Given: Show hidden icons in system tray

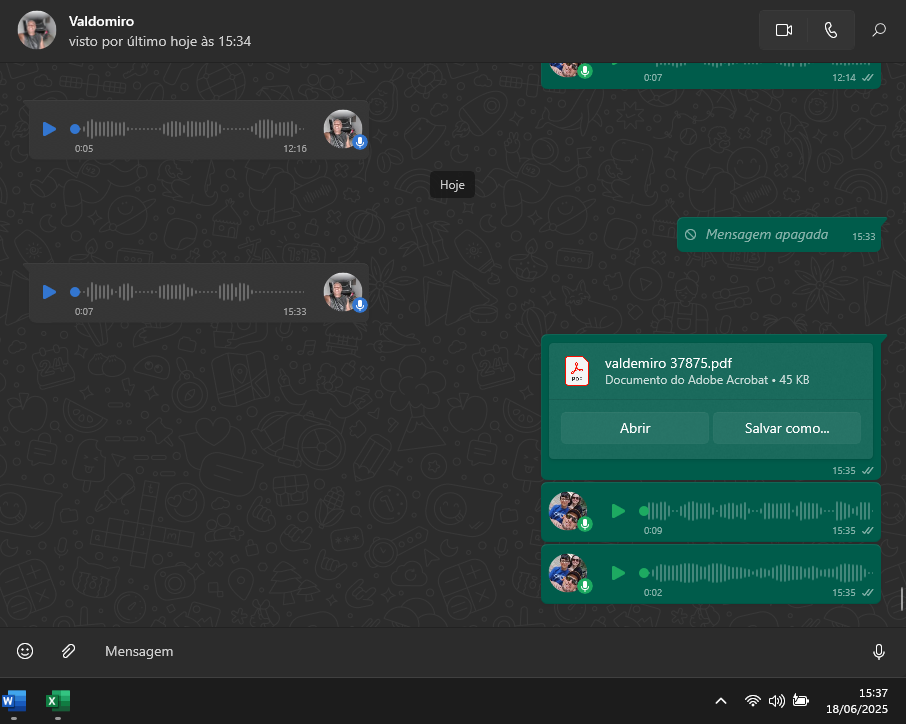Looking at the screenshot, I should click(720, 701).
